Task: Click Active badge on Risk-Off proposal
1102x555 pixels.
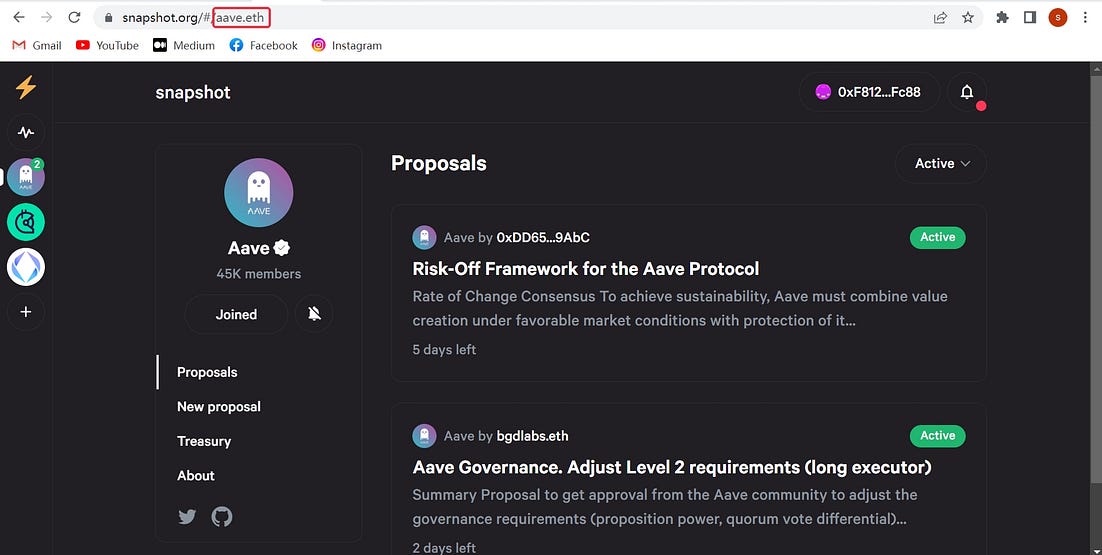Action: pyautogui.click(x=938, y=237)
